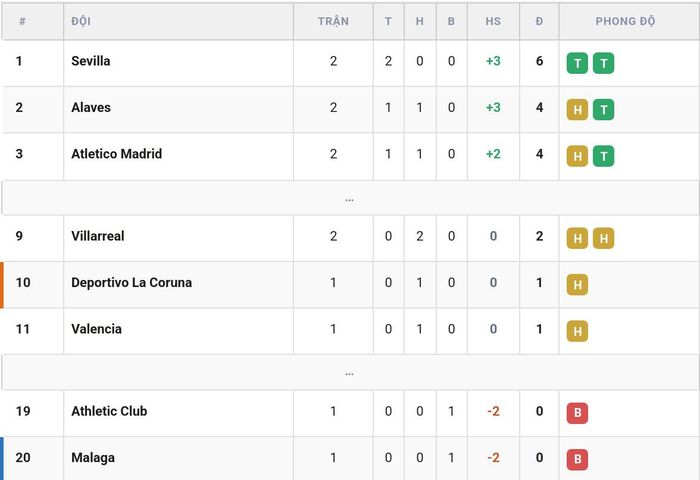This screenshot has height=480, width=700.
Task: Click Sevilla's first green T form badge
Action: pos(577,63)
